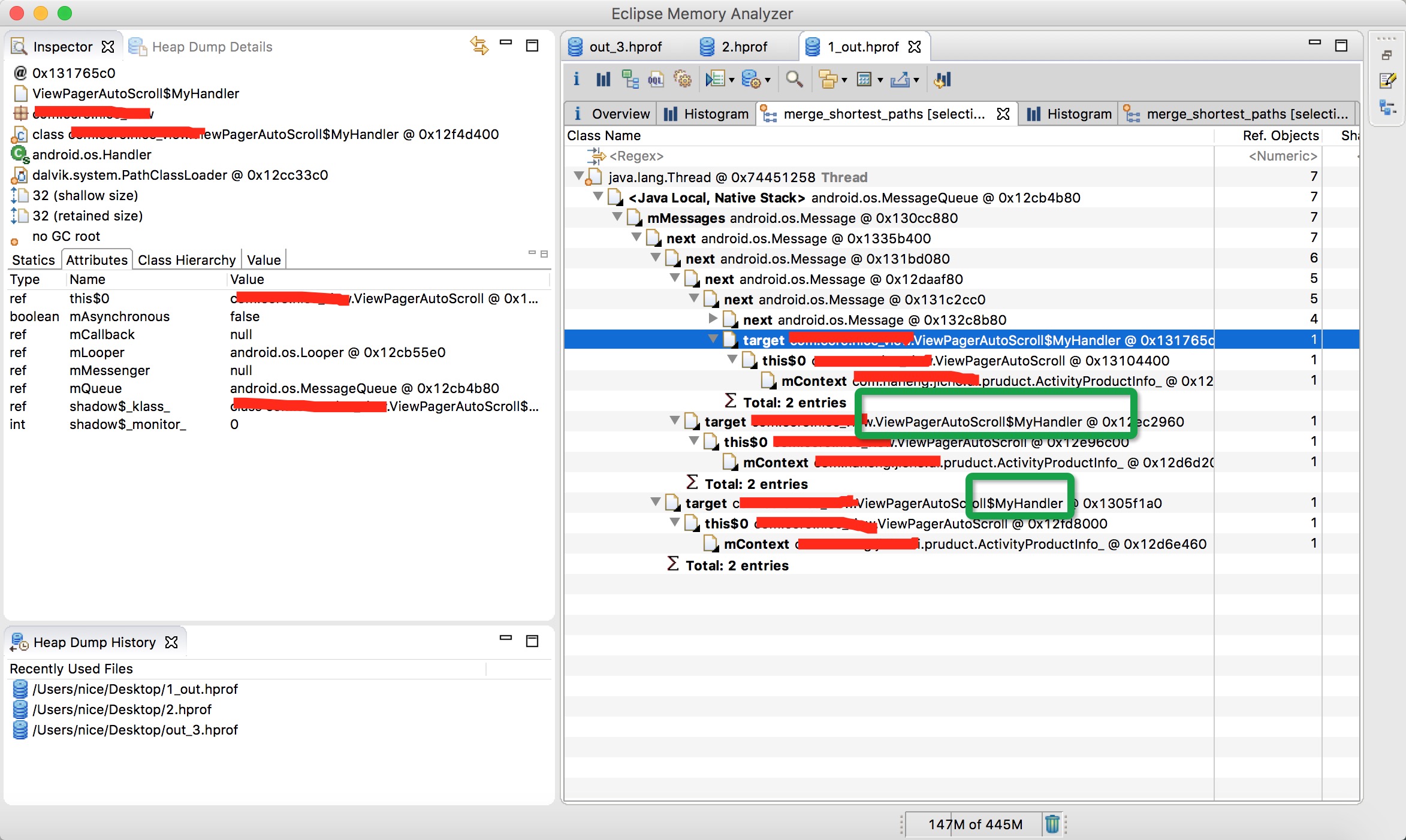Collapse the java.lang.Thread root node

578,176
